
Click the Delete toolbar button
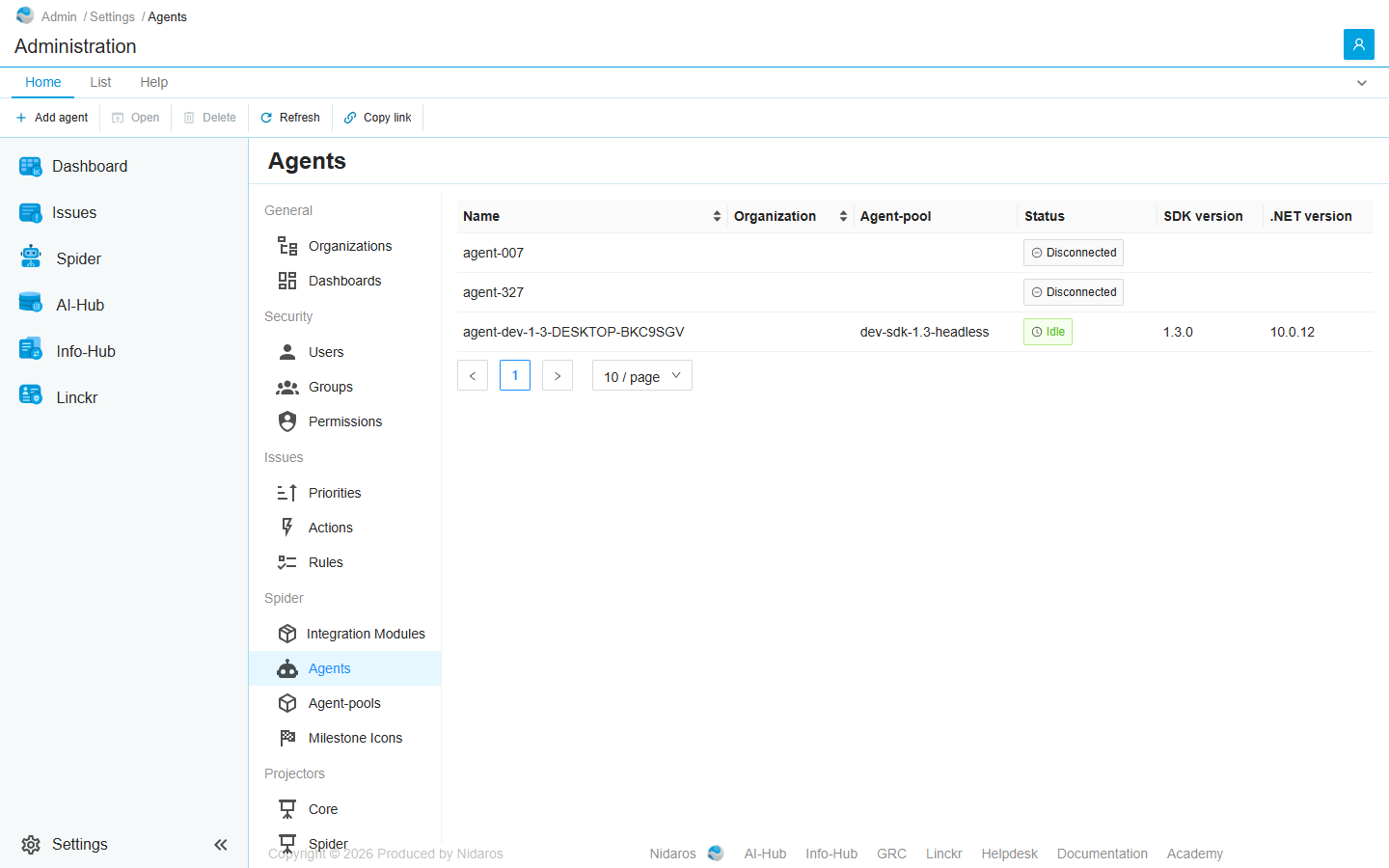(x=210, y=118)
